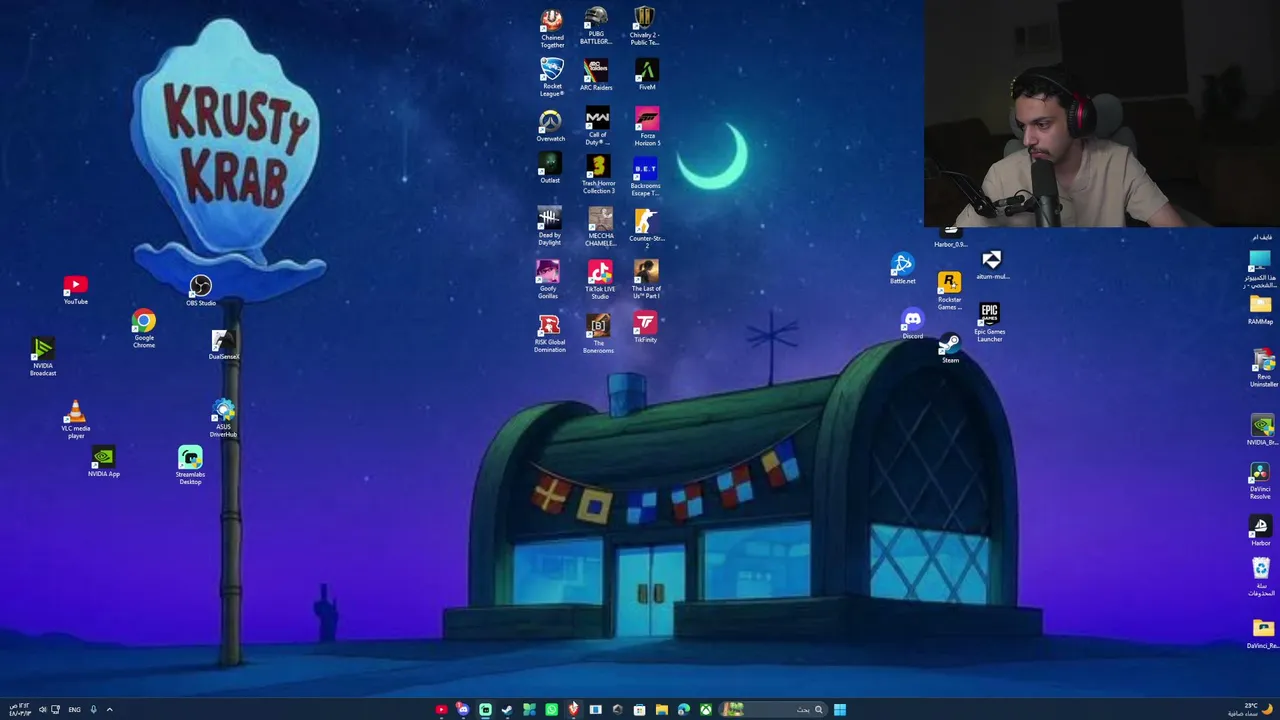Image resolution: width=1280 pixels, height=720 pixels.
Task: Open the Dead by Daylight shortcut
Action: click(x=550, y=226)
